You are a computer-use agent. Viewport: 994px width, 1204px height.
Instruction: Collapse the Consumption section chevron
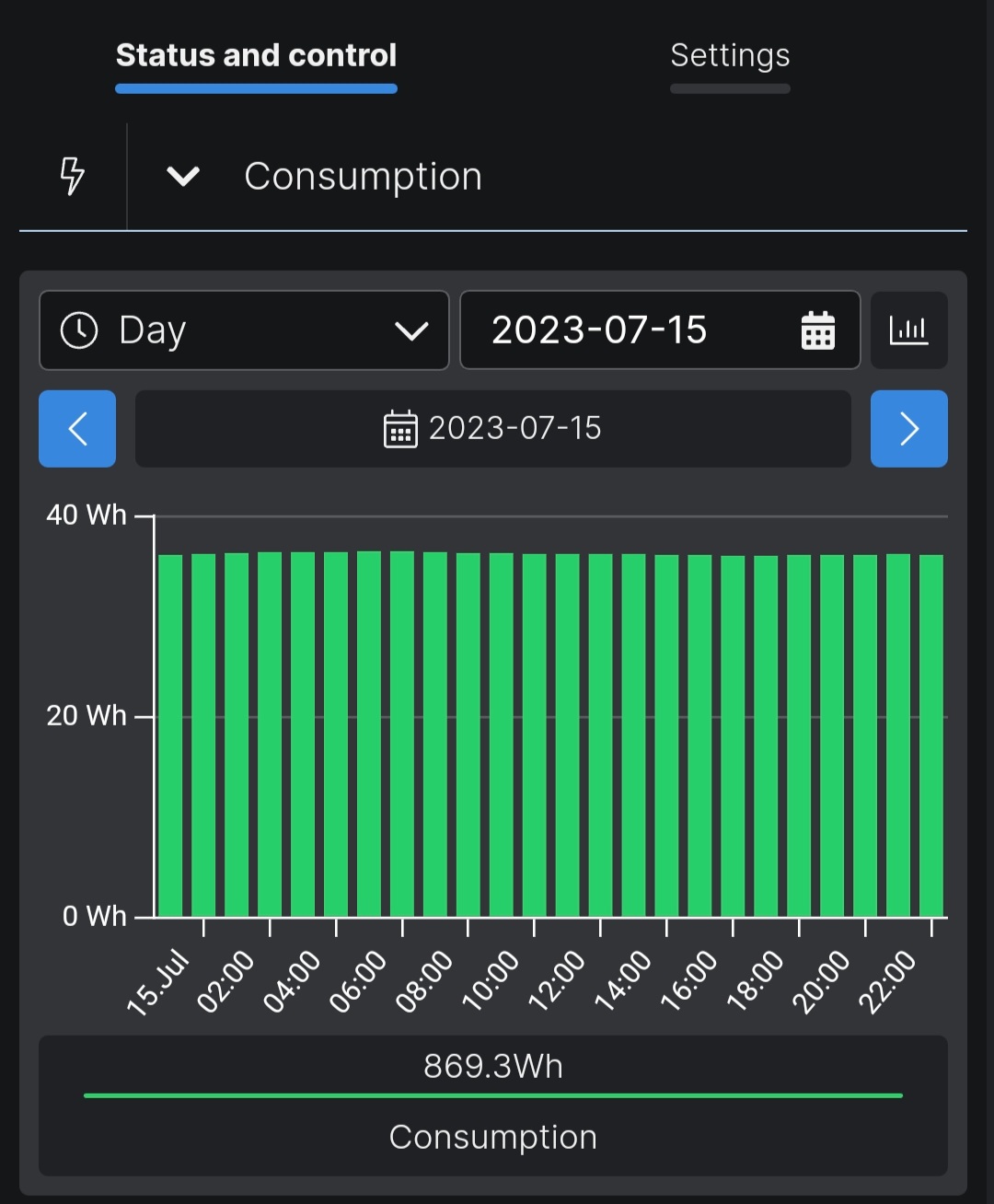coord(183,176)
